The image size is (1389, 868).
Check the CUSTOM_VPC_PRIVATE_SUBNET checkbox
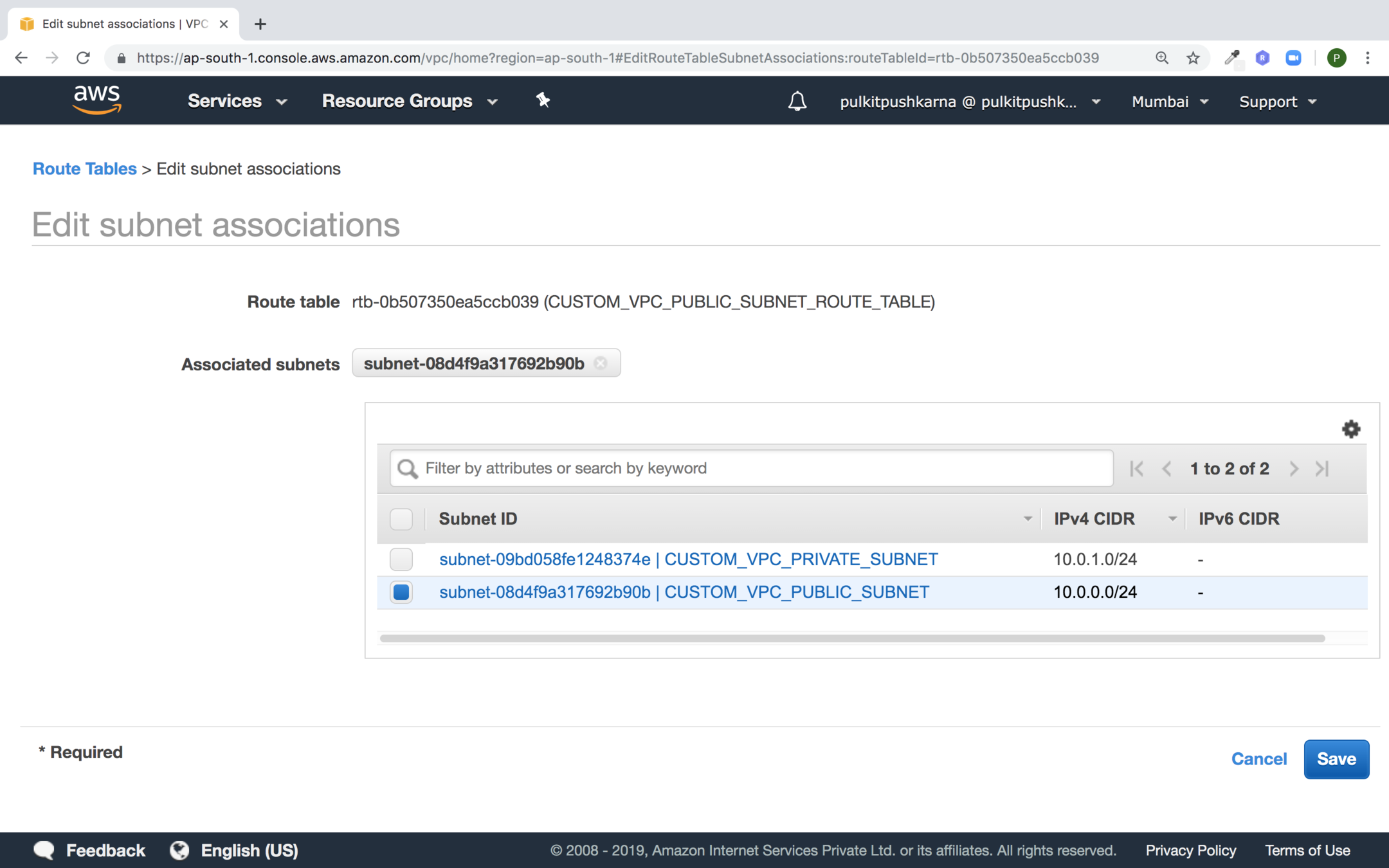(401, 559)
